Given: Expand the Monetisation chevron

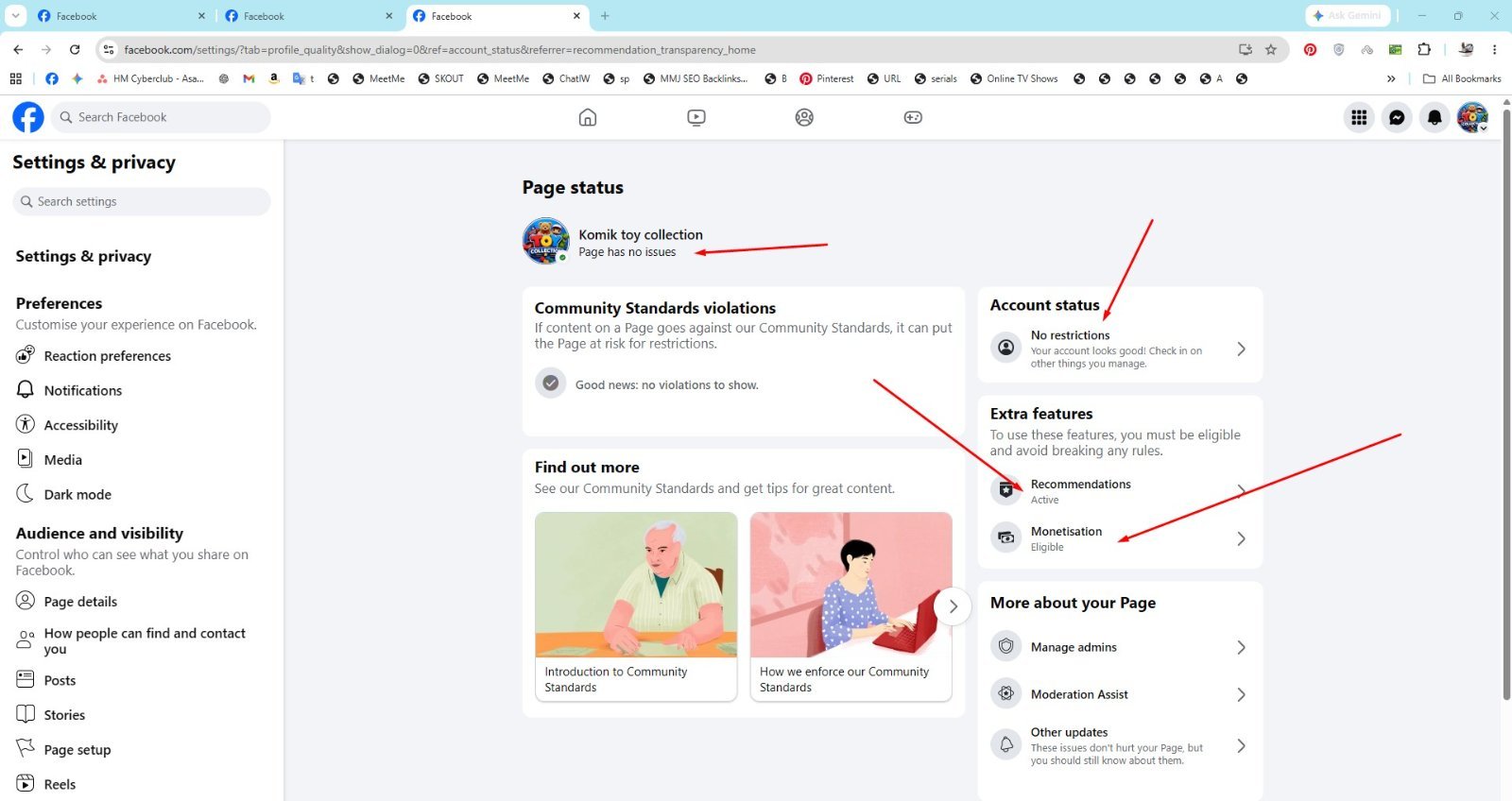Looking at the screenshot, I should [1242, 538].
